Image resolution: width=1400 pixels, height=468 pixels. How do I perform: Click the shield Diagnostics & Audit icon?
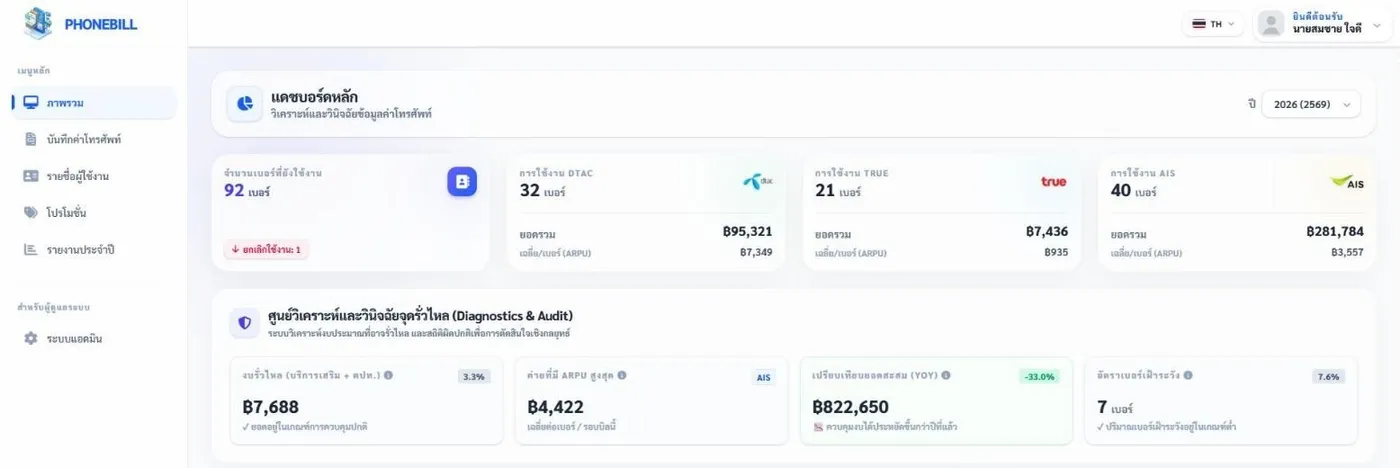[245, 323]
